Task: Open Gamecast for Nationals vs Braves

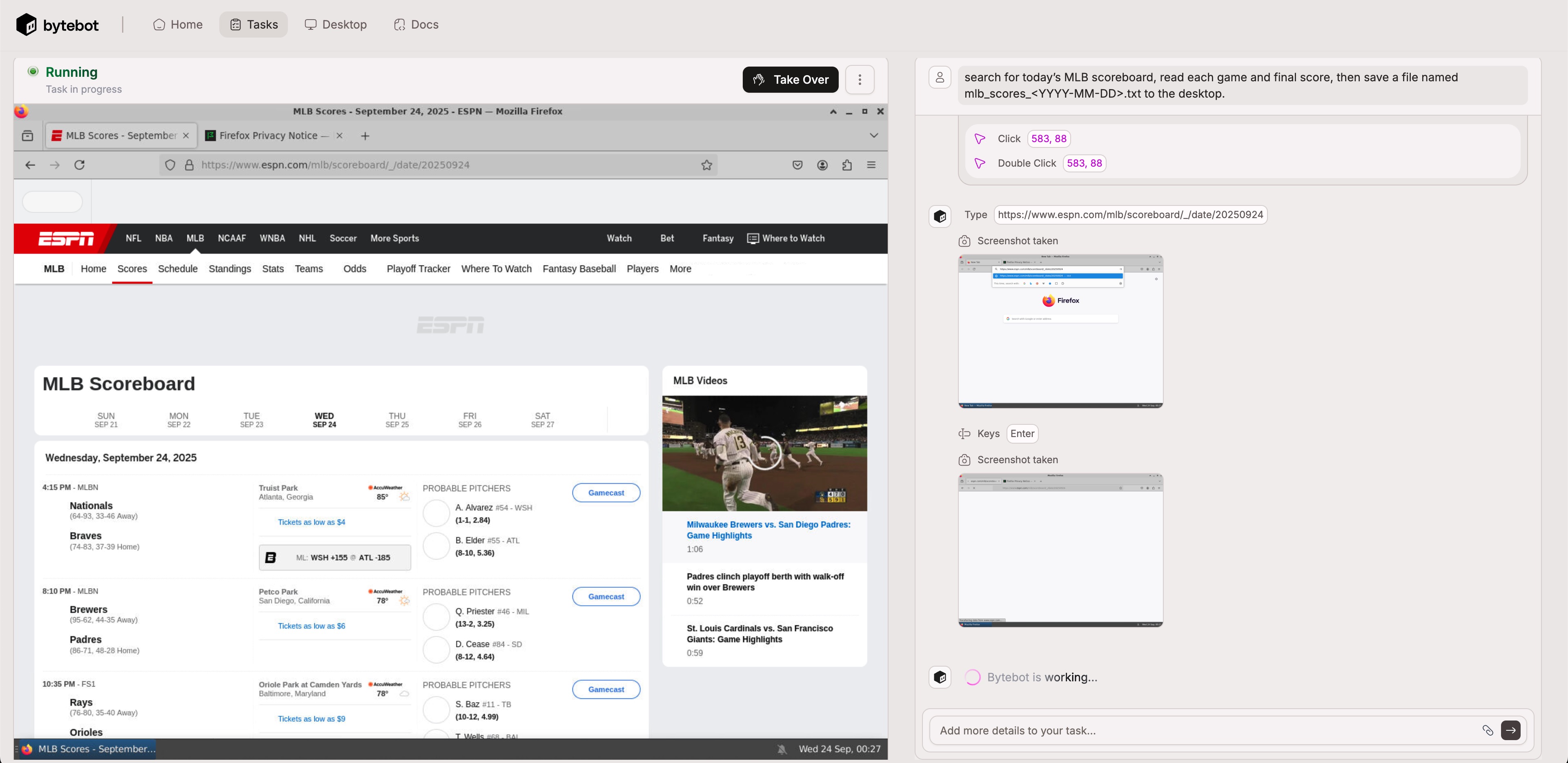Action: pyautogui.click(x=606, y=493)
